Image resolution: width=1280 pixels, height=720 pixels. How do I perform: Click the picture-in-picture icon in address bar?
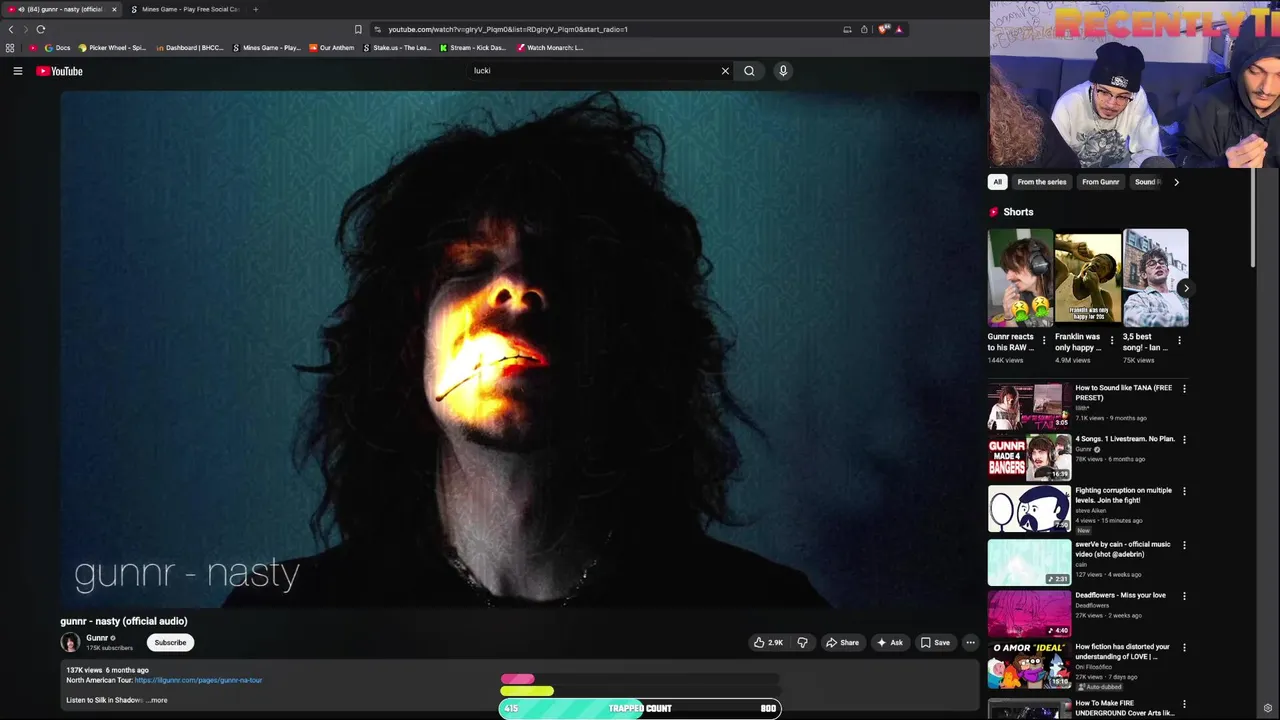[847, 29]
